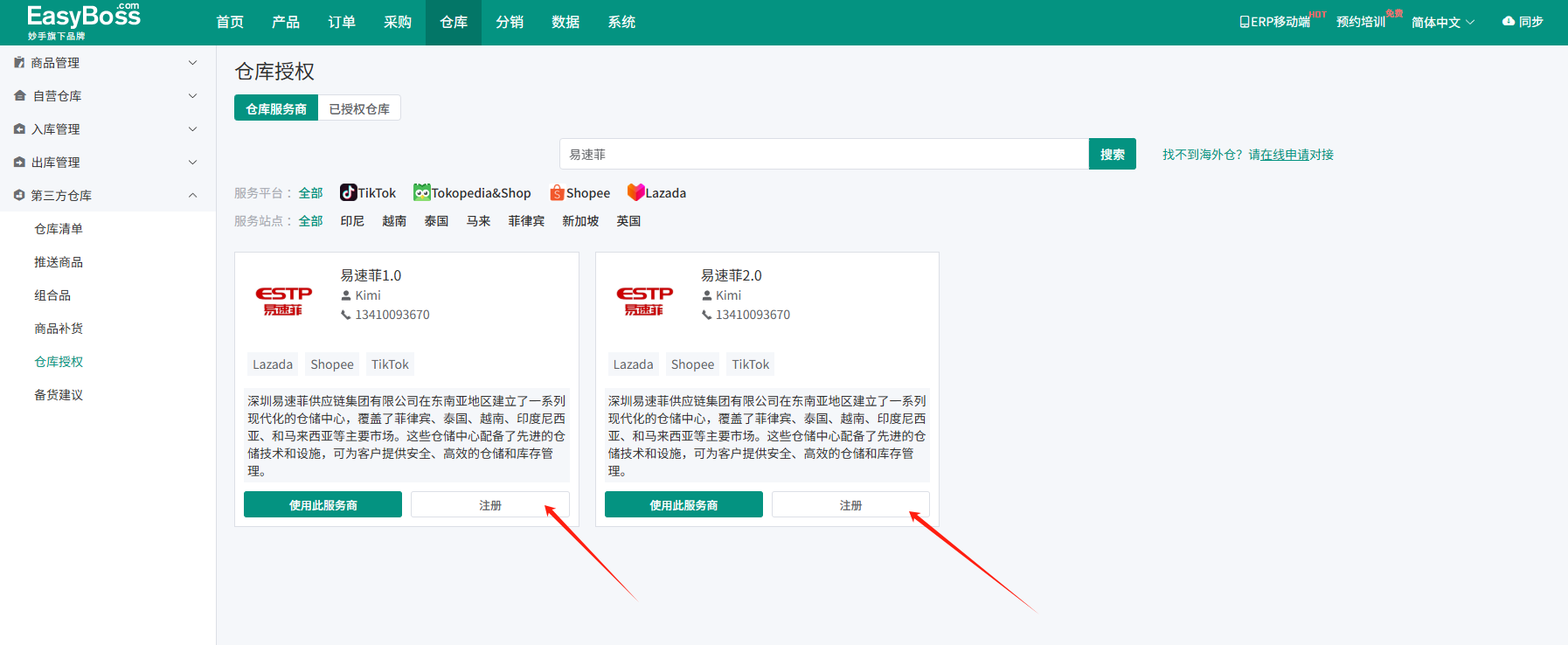Click 注册 on the 易速菲2.0 card
The width and height of the screenshot is (1568, 645).
(850, 504)
